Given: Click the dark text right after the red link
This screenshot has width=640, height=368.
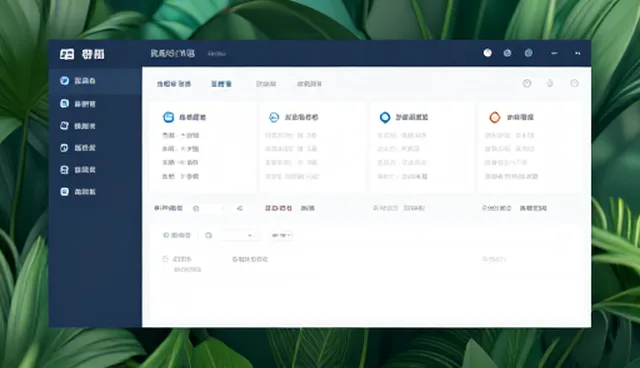Looking at the screenshot, I should click(x=308, y=208).
